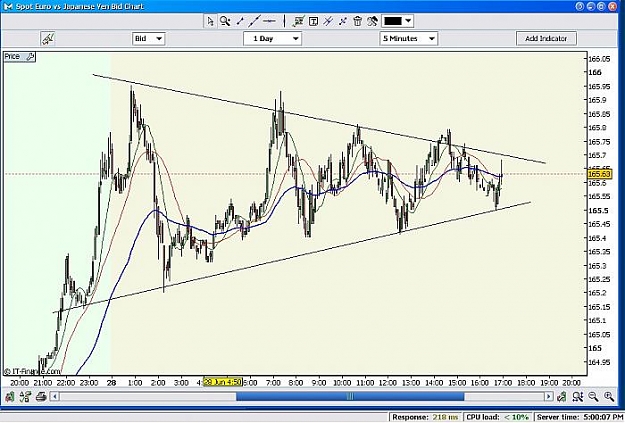The width and height of the screenshot is (625, 423).
Task: Click the Response 218 ms status field
Action: (425, 417)
